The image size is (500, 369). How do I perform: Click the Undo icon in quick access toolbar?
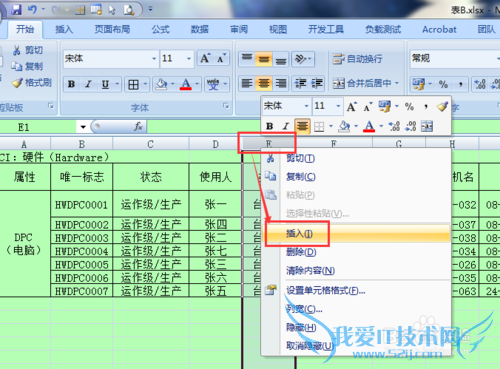pos(33,9)
